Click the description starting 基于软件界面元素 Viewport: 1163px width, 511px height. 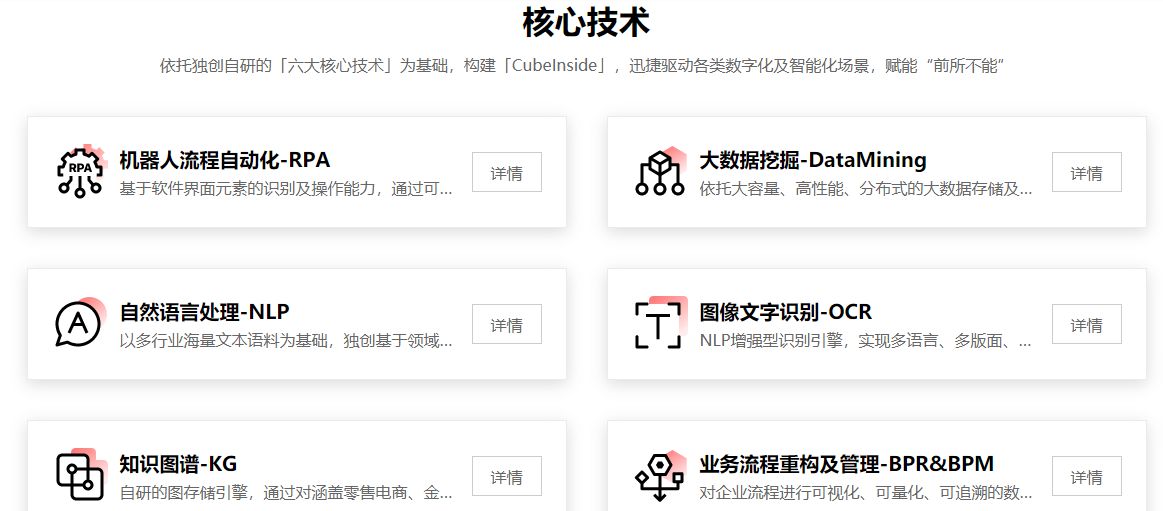click(x=286, y=189)
